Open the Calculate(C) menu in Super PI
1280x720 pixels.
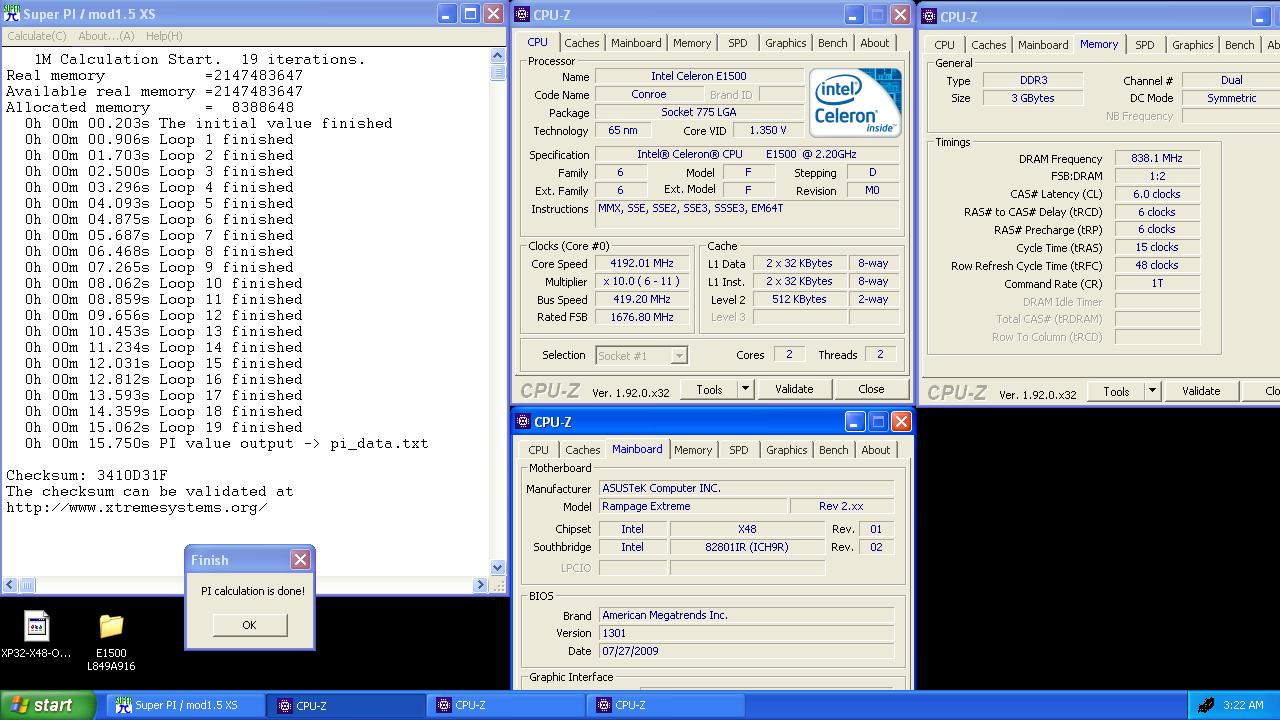click(37, 36)
